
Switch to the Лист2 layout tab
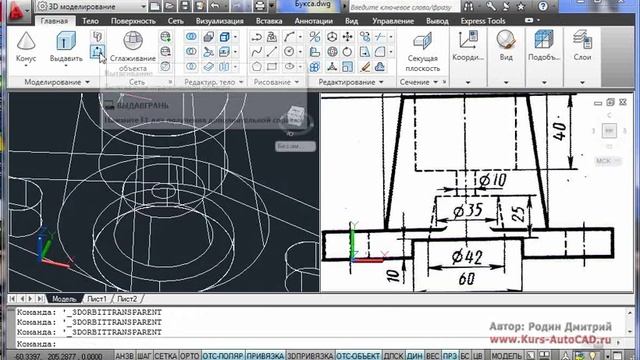(x=127, y=299)
